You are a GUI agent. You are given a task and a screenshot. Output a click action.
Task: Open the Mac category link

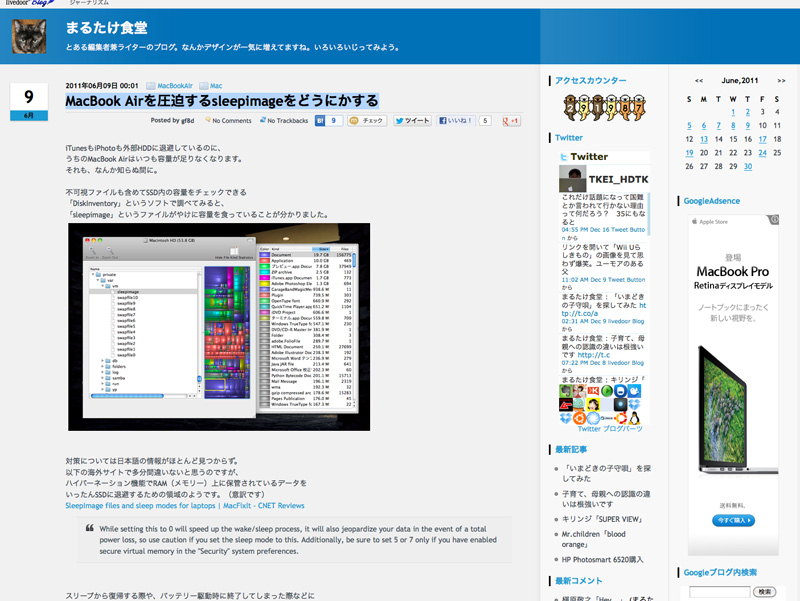[216, 86]
